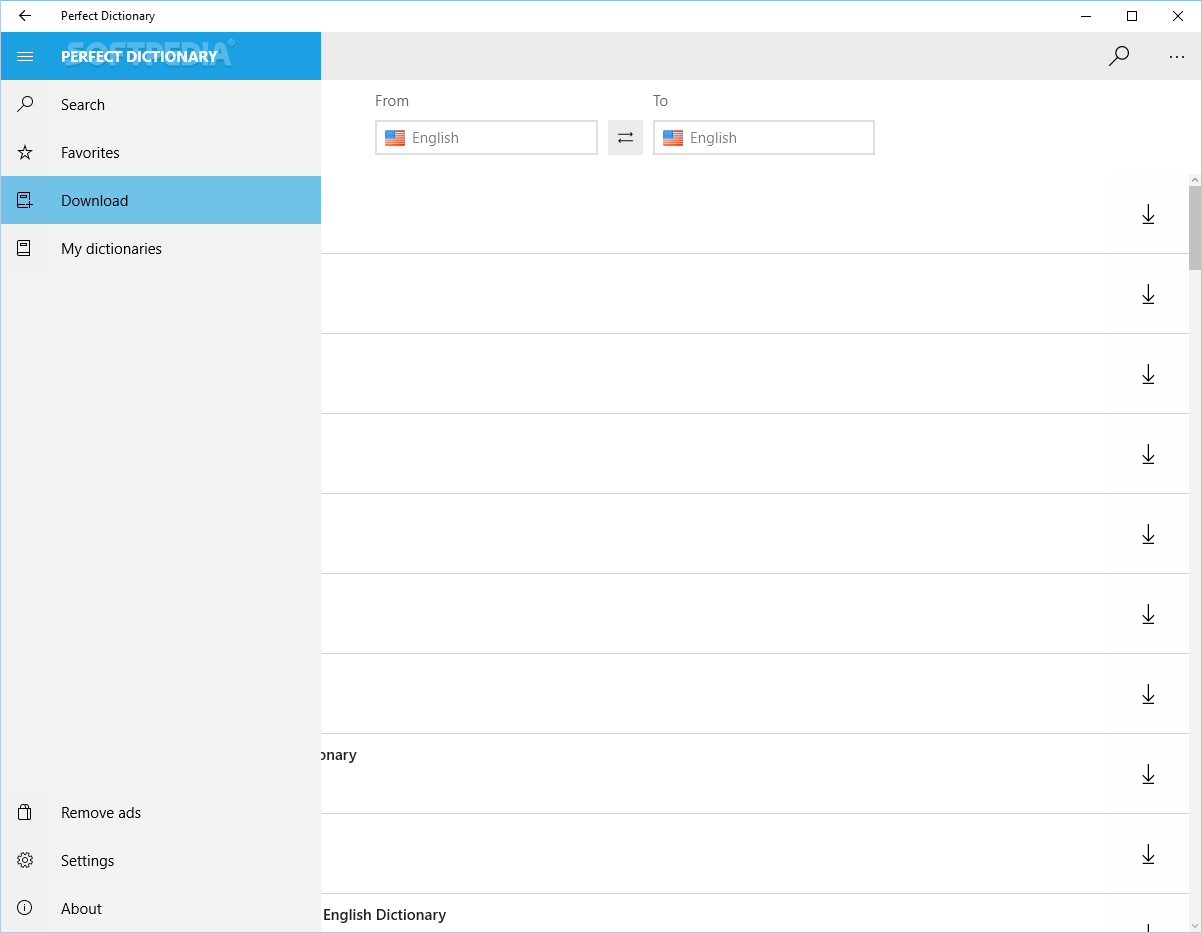1202x933 pixels.
Task: Minimize the Perfect Dictionary window
Action: tap(1086, 16)
